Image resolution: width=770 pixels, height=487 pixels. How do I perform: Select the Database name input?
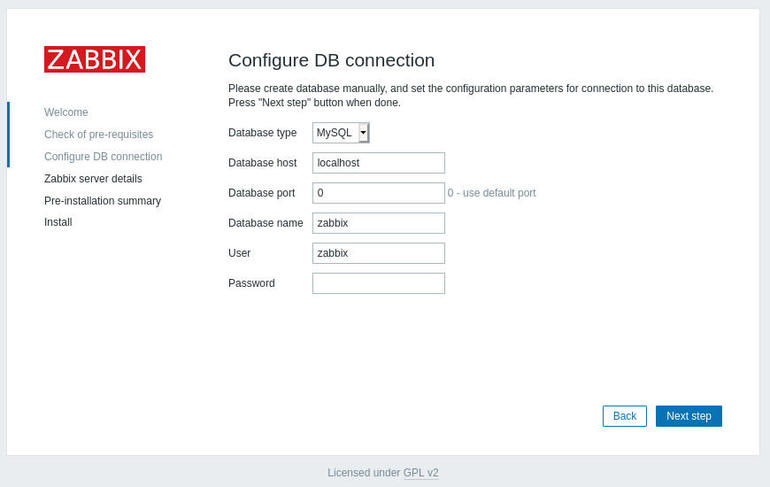379,223
